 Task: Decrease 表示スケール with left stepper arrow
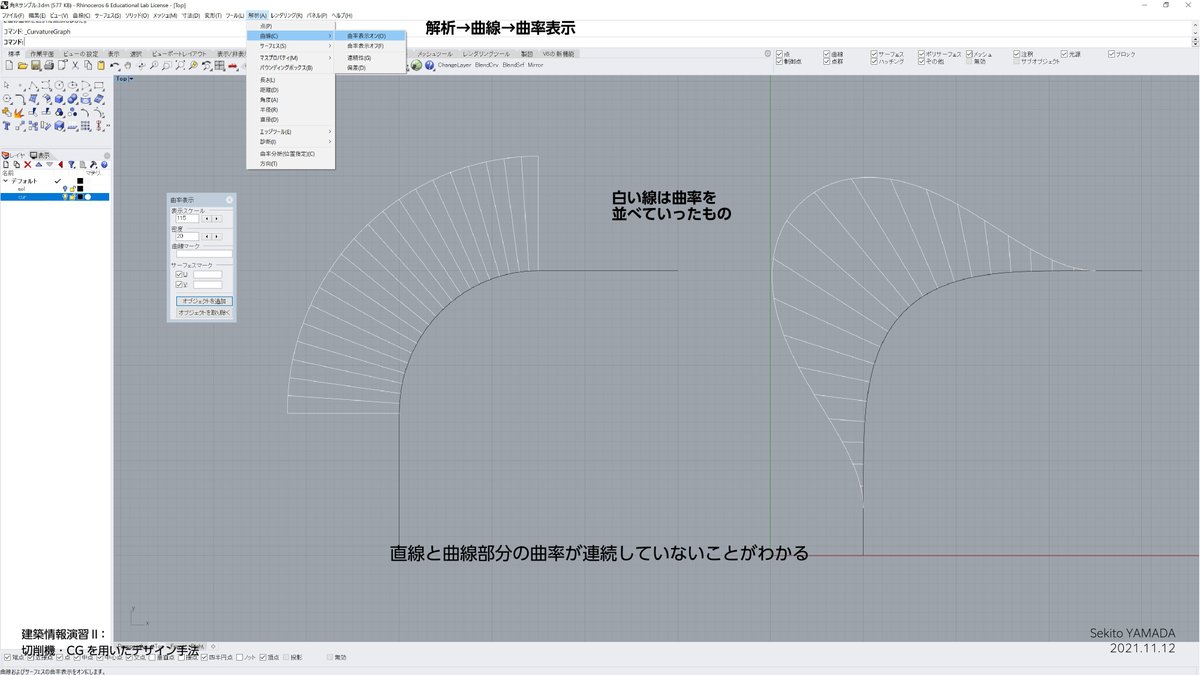click(206, 218)
